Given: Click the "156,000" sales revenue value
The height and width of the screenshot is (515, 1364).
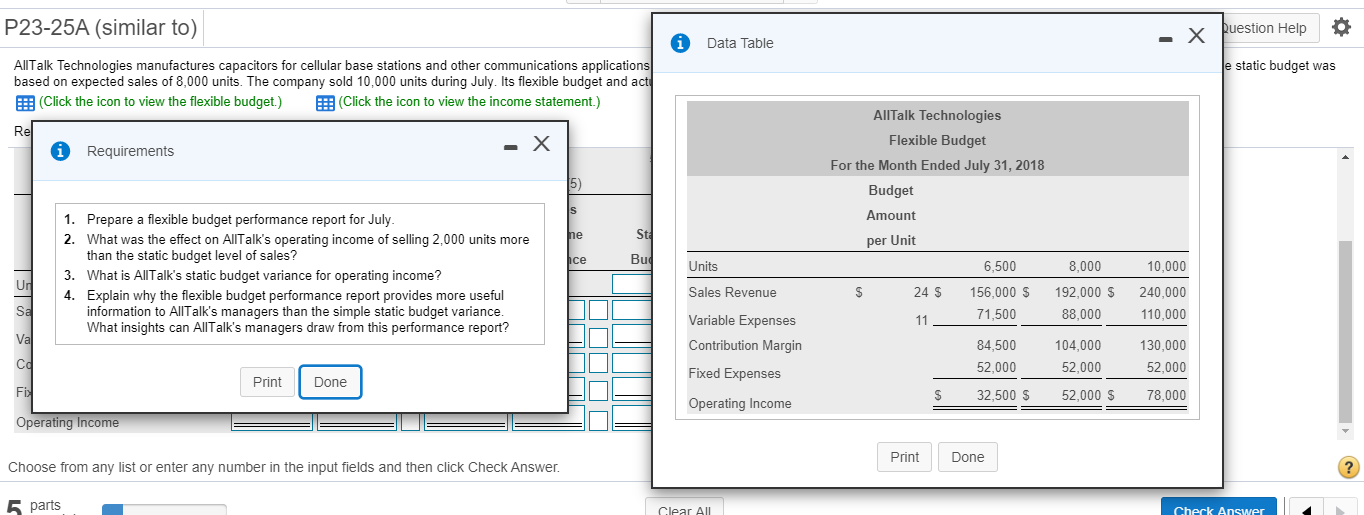Looking at the screenshot, I should (994, 293).
